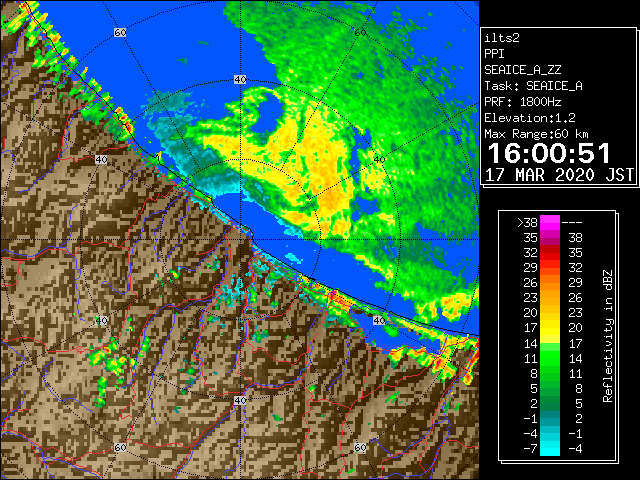Click the orange 26–29 dBZ legend band
The image size is (640, 480).
[x=550, y=282]
